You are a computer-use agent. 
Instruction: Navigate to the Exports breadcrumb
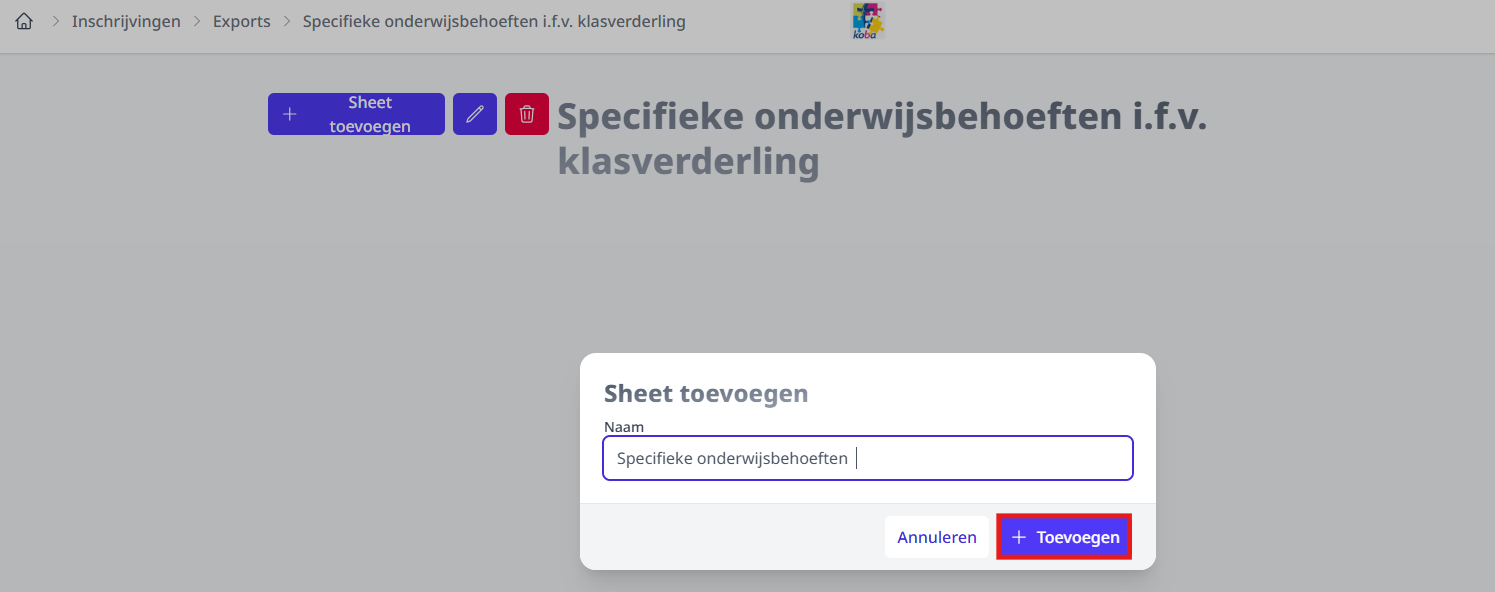coord(242,21)
